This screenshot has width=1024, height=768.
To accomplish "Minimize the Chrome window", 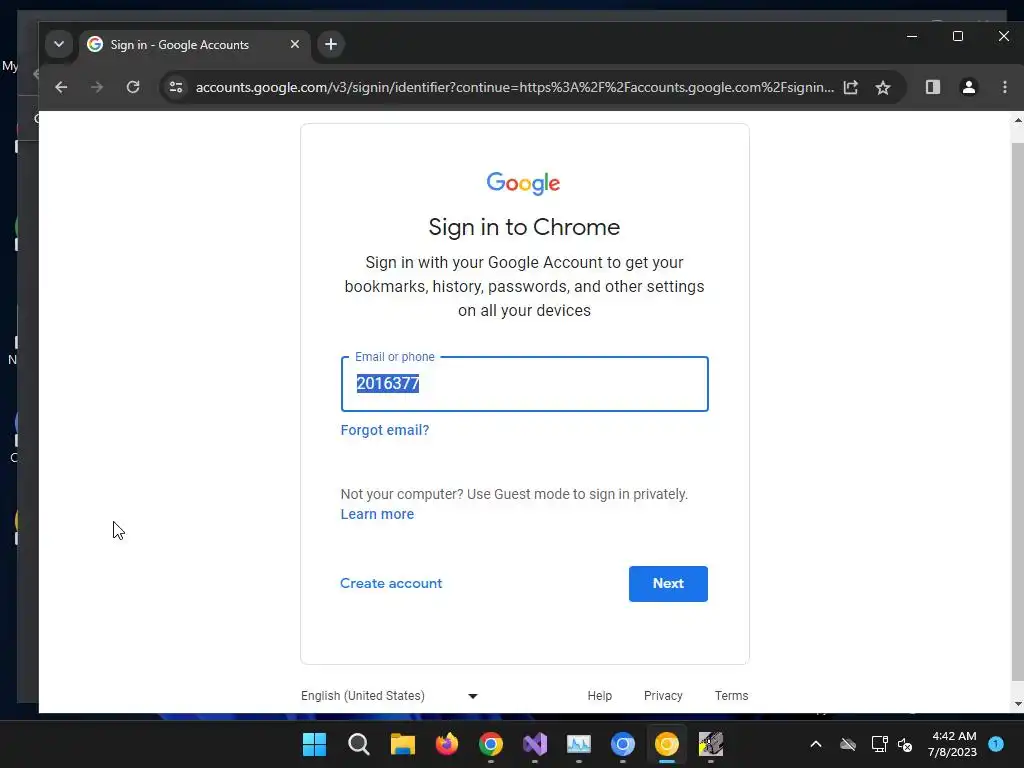I will pyautogui.click(x=912, y=37).
